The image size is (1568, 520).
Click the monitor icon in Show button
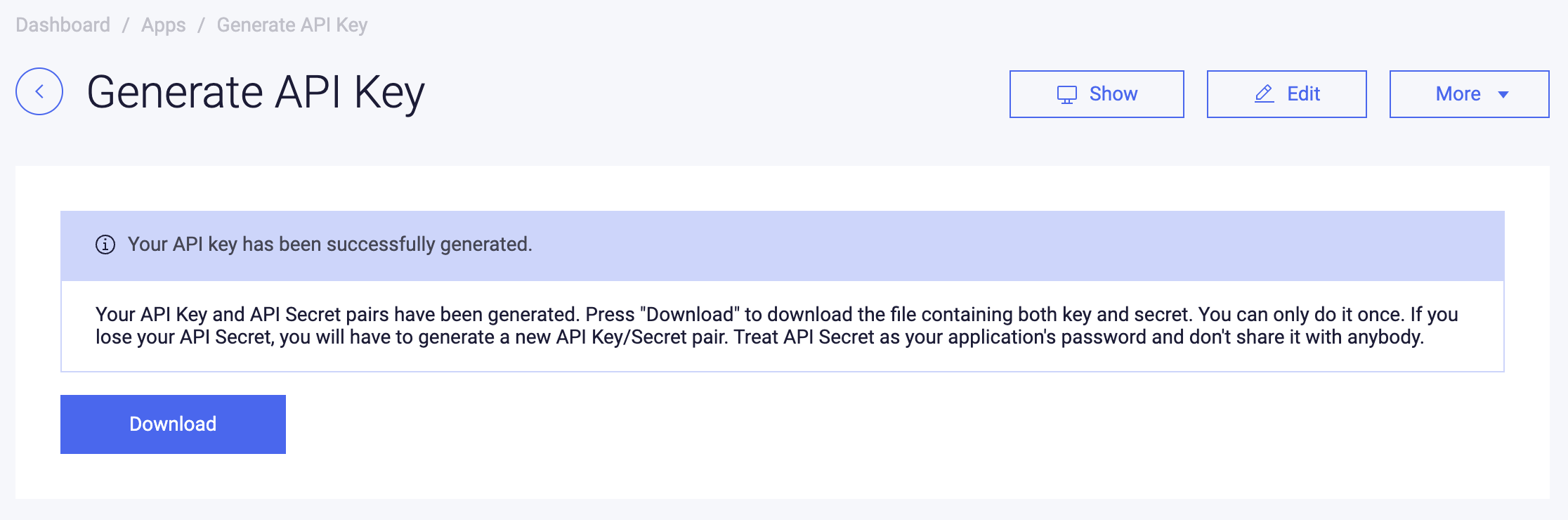[x=1066, y=94]
